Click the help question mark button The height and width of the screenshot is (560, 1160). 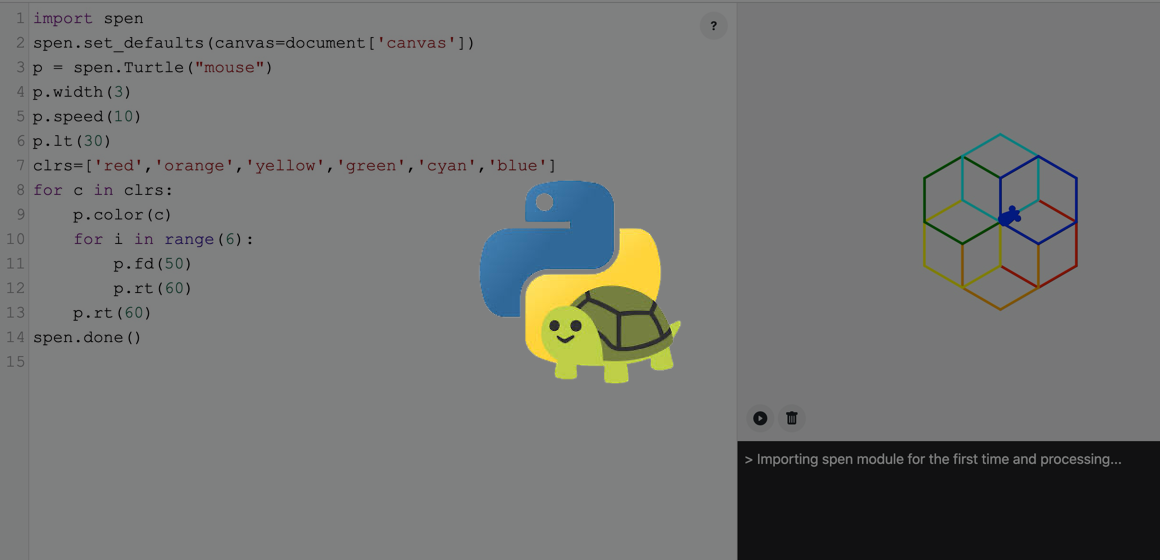click(713, 27)
